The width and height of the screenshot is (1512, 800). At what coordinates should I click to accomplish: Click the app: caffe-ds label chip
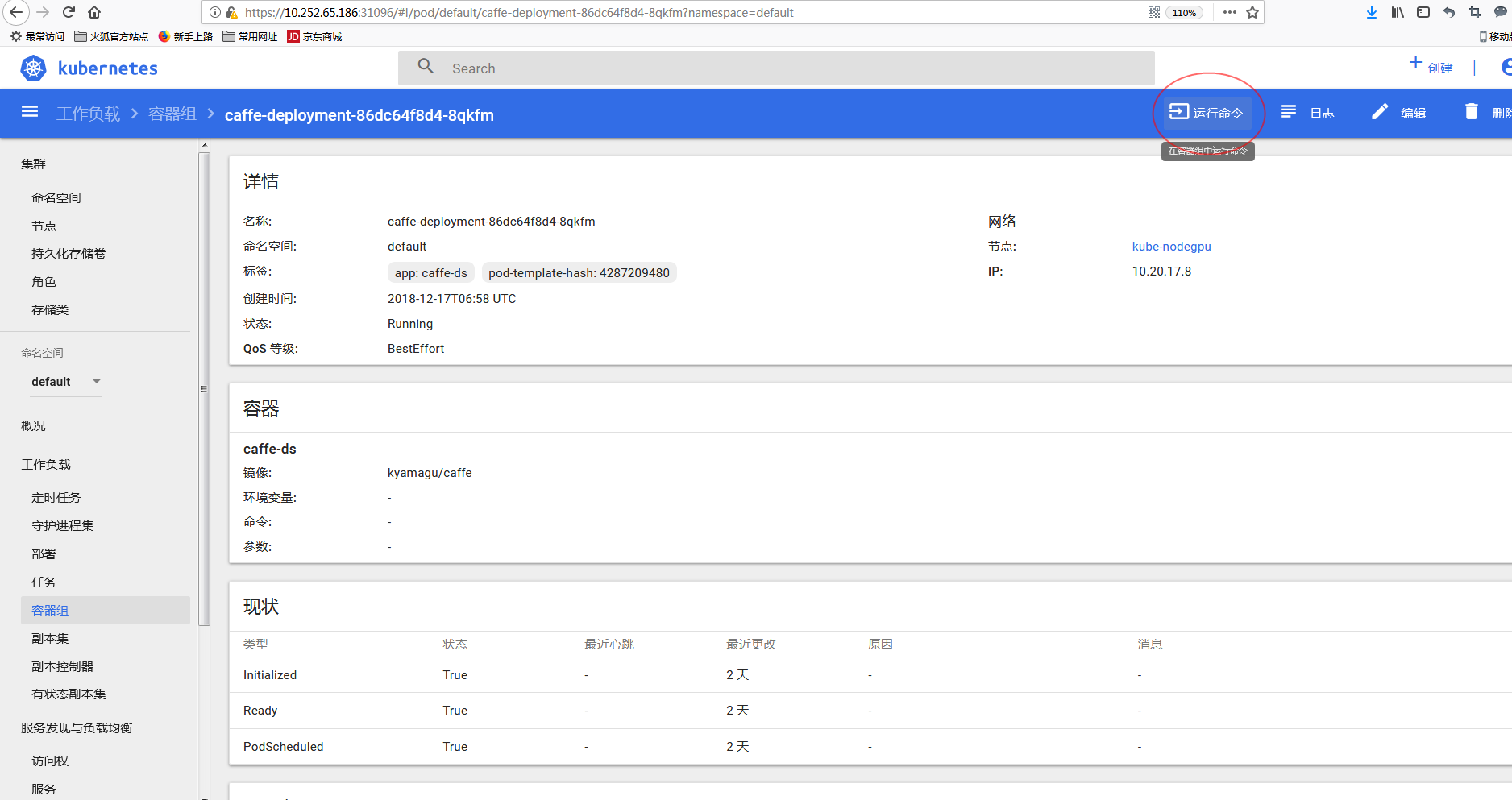pyautogui.click(x=431, y=273)
